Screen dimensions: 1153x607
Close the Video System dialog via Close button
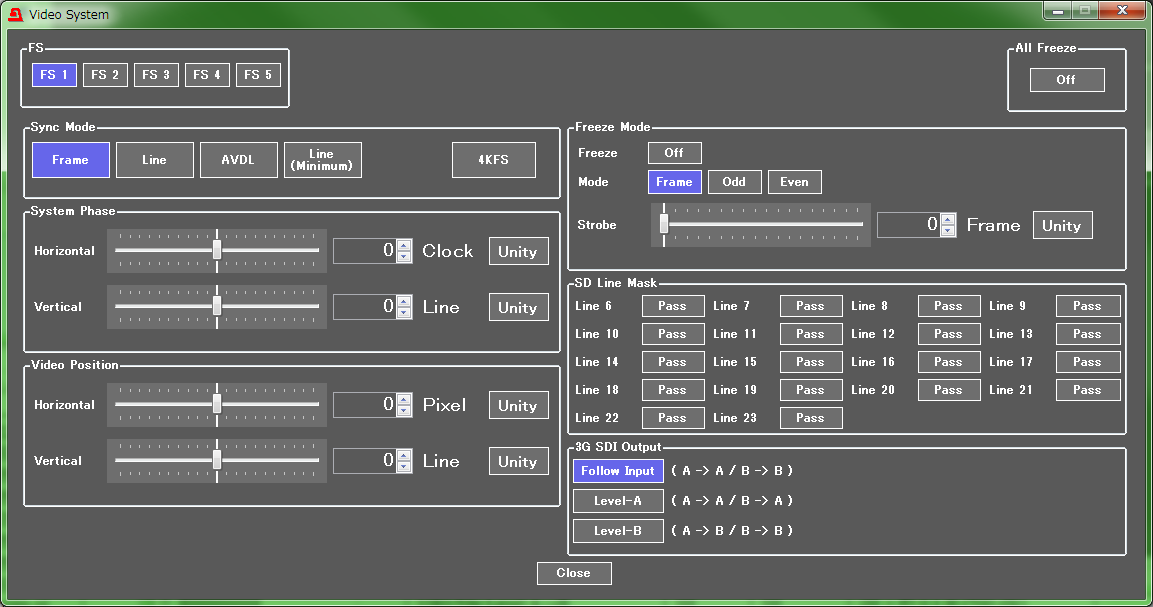573,573
